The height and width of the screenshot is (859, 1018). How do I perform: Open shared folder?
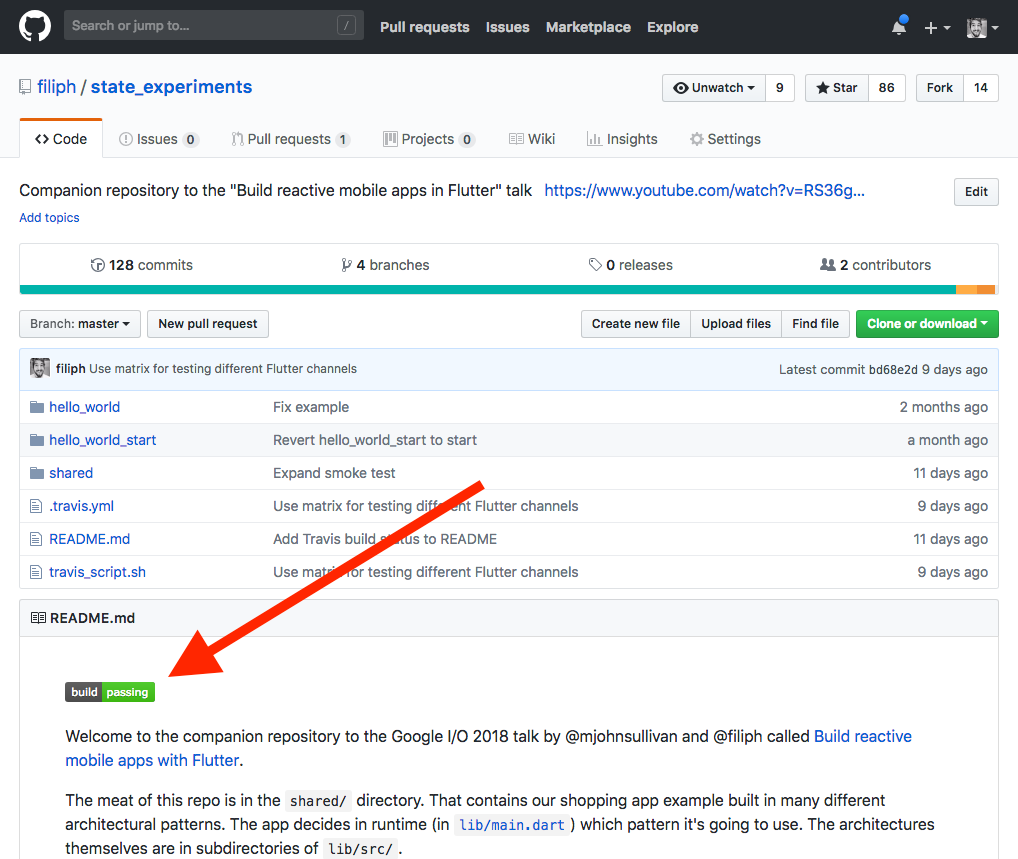coord(71,473)
